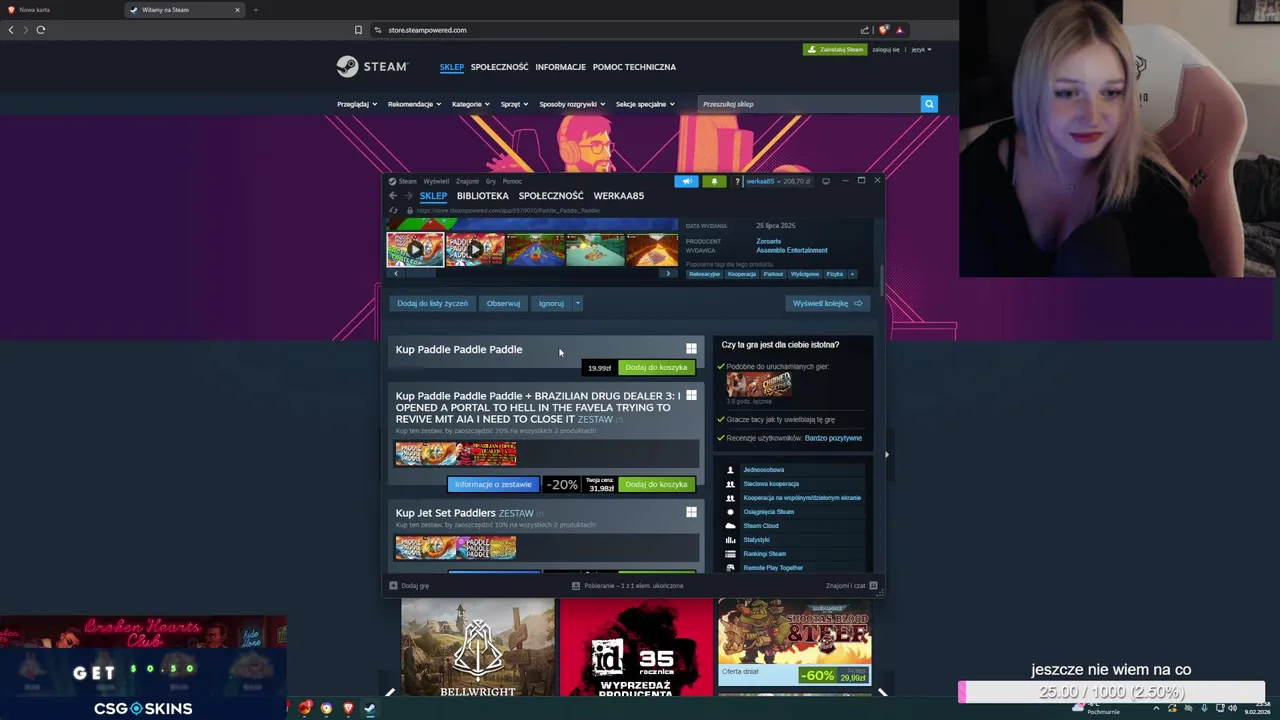Viewport: 1280px width, 720px height.
Task: Open POMOC TECHNICZNA on the Steam website
Action: pyautogui.click(x=634, y=67)
